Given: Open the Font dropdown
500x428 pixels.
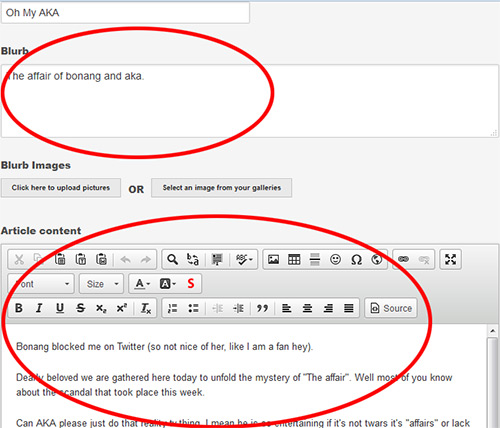Looking at the screenshot, I should [41, 284].
